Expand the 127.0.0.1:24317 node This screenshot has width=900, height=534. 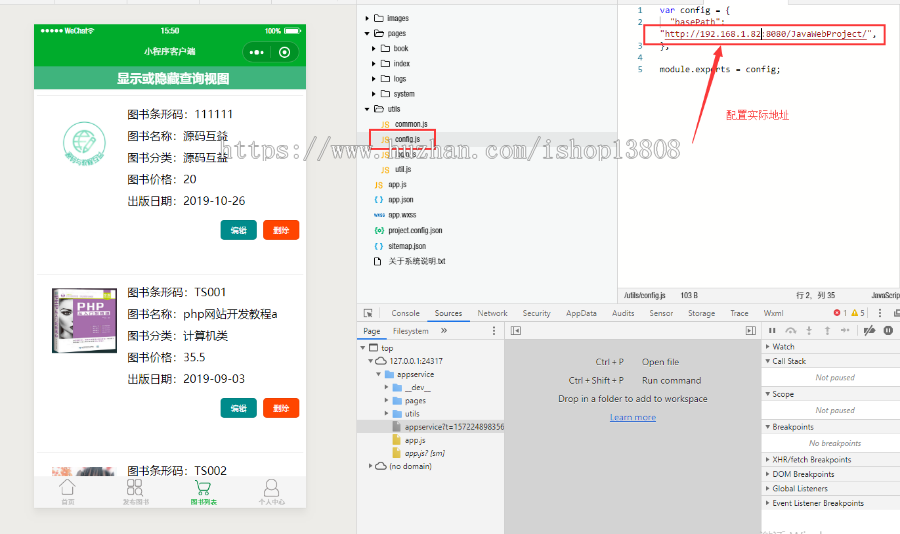click(370, 361)
